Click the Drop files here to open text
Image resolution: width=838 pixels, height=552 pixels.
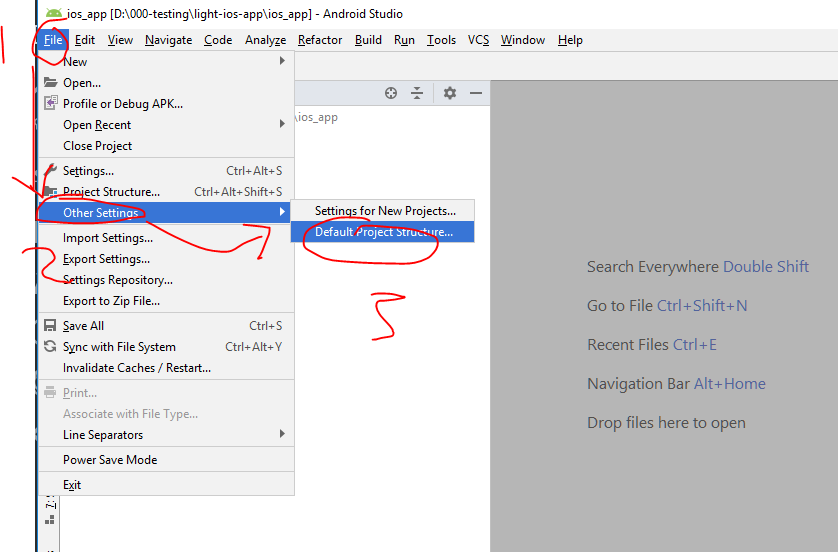point(666,423)
